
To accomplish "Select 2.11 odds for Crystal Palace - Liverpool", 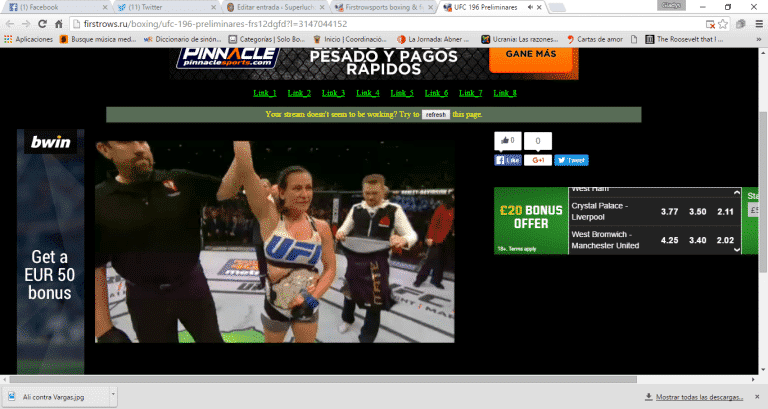I will click(x=725, y=212).
